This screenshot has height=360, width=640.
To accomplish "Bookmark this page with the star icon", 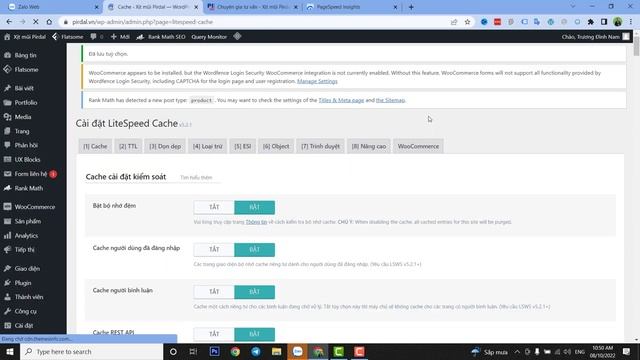I will [467, 22].
